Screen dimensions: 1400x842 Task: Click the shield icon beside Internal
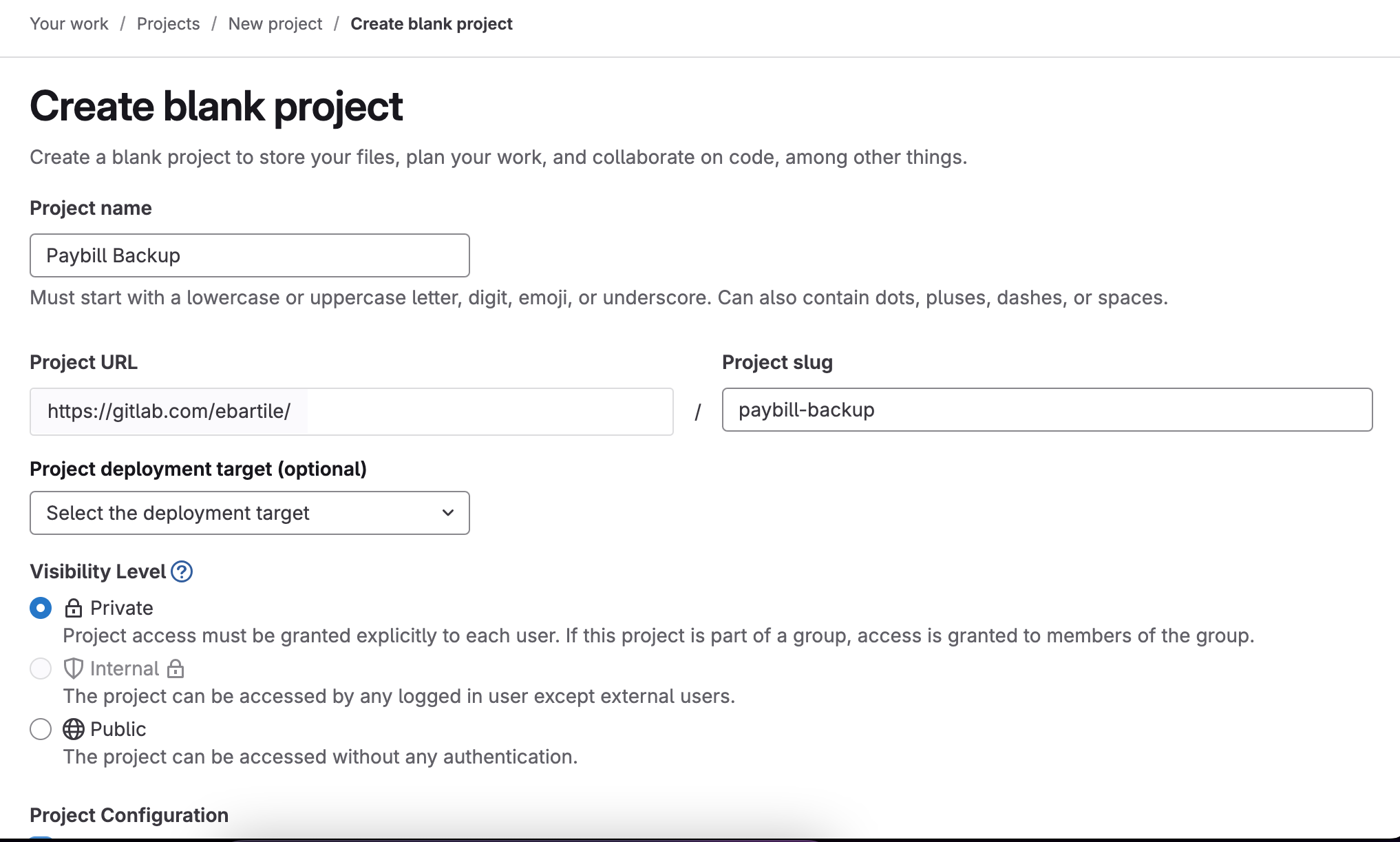(74, 669)
